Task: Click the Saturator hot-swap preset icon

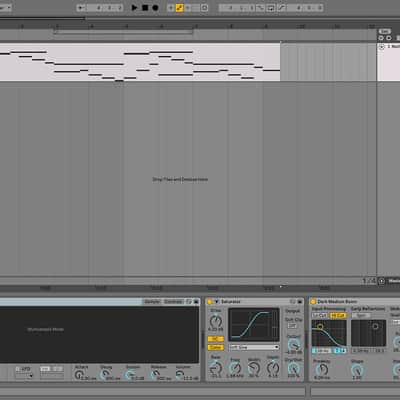Action: pos(293,302)
